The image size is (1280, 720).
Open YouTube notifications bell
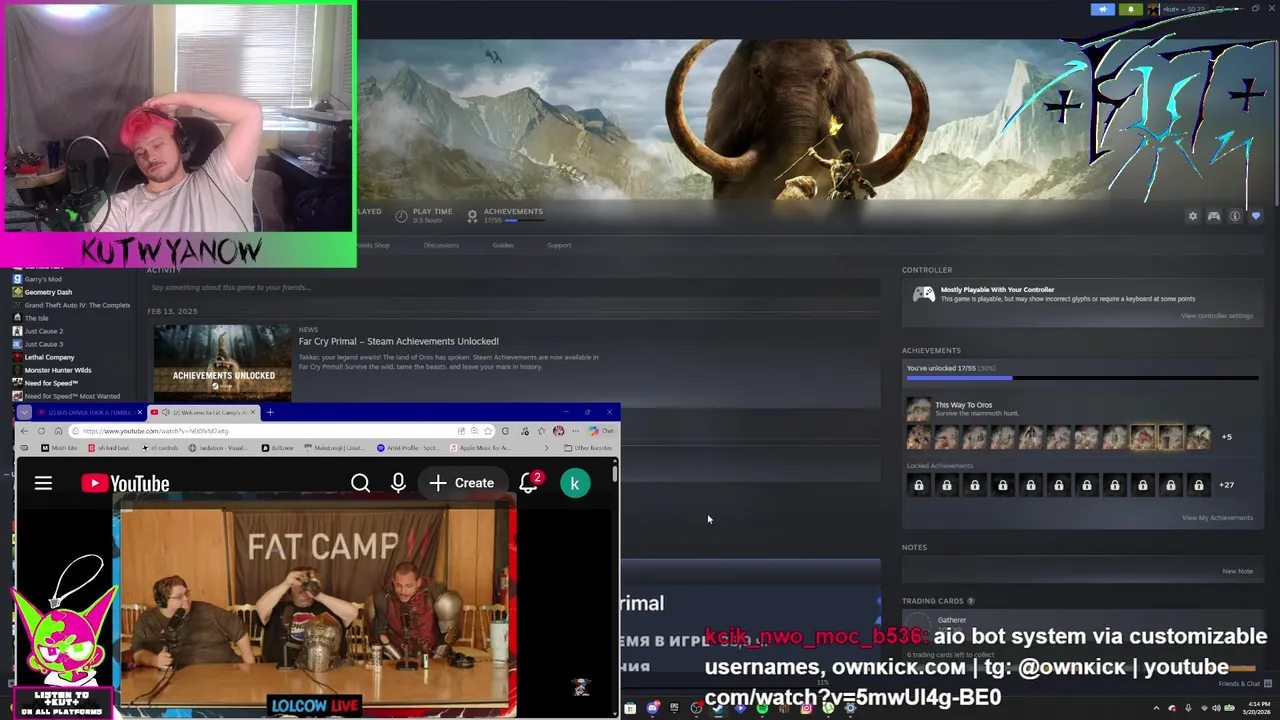point(529,484)
